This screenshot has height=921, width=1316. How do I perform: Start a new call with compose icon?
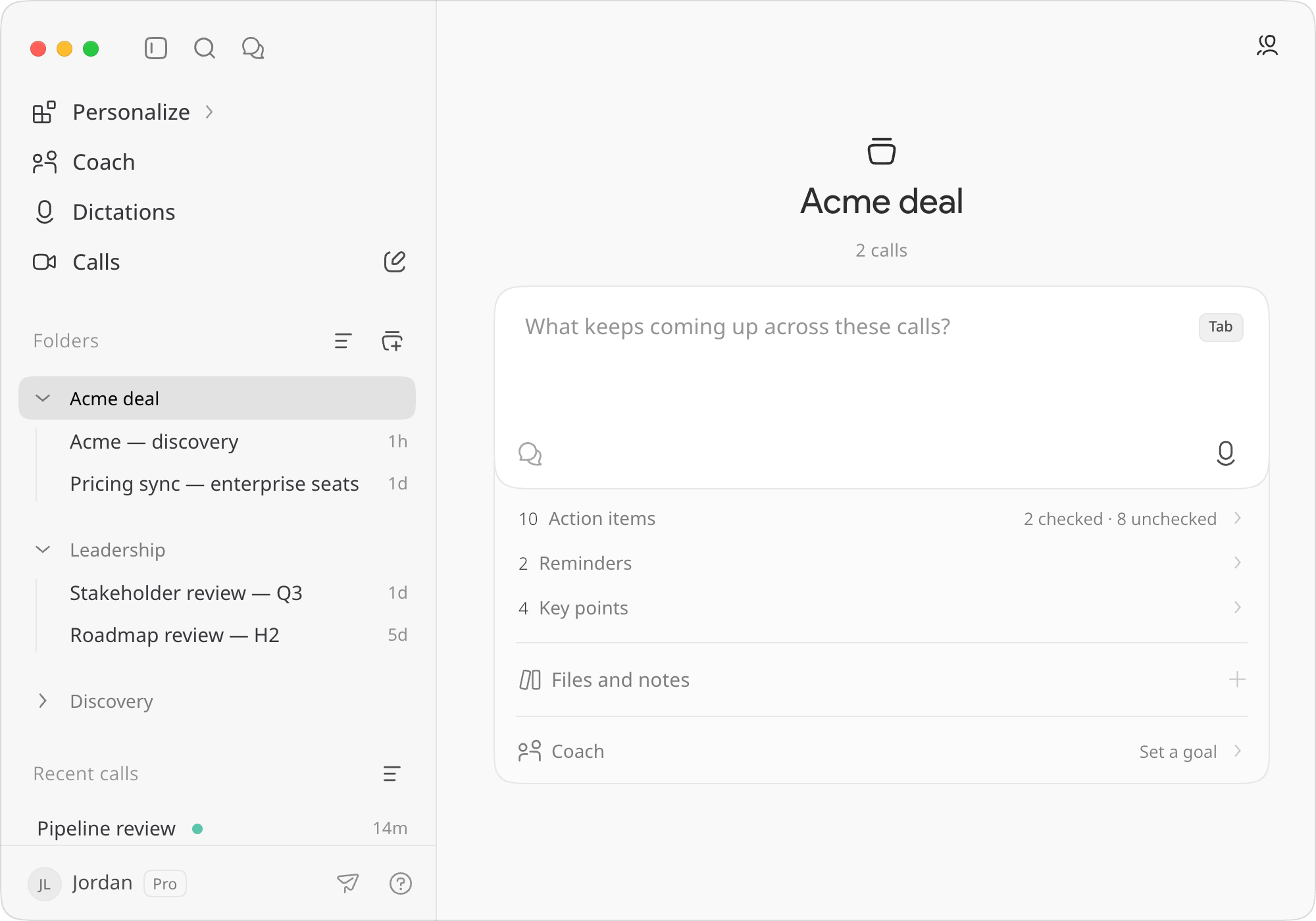click(x=395, y=262)
